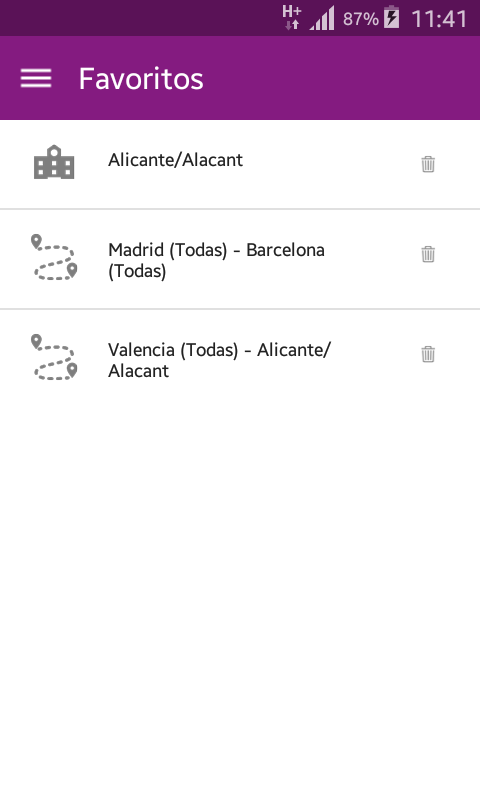Viewport: 480px width, 800px height.
Task: Tap the signal strength bars icon
Action: coord(322,18)
